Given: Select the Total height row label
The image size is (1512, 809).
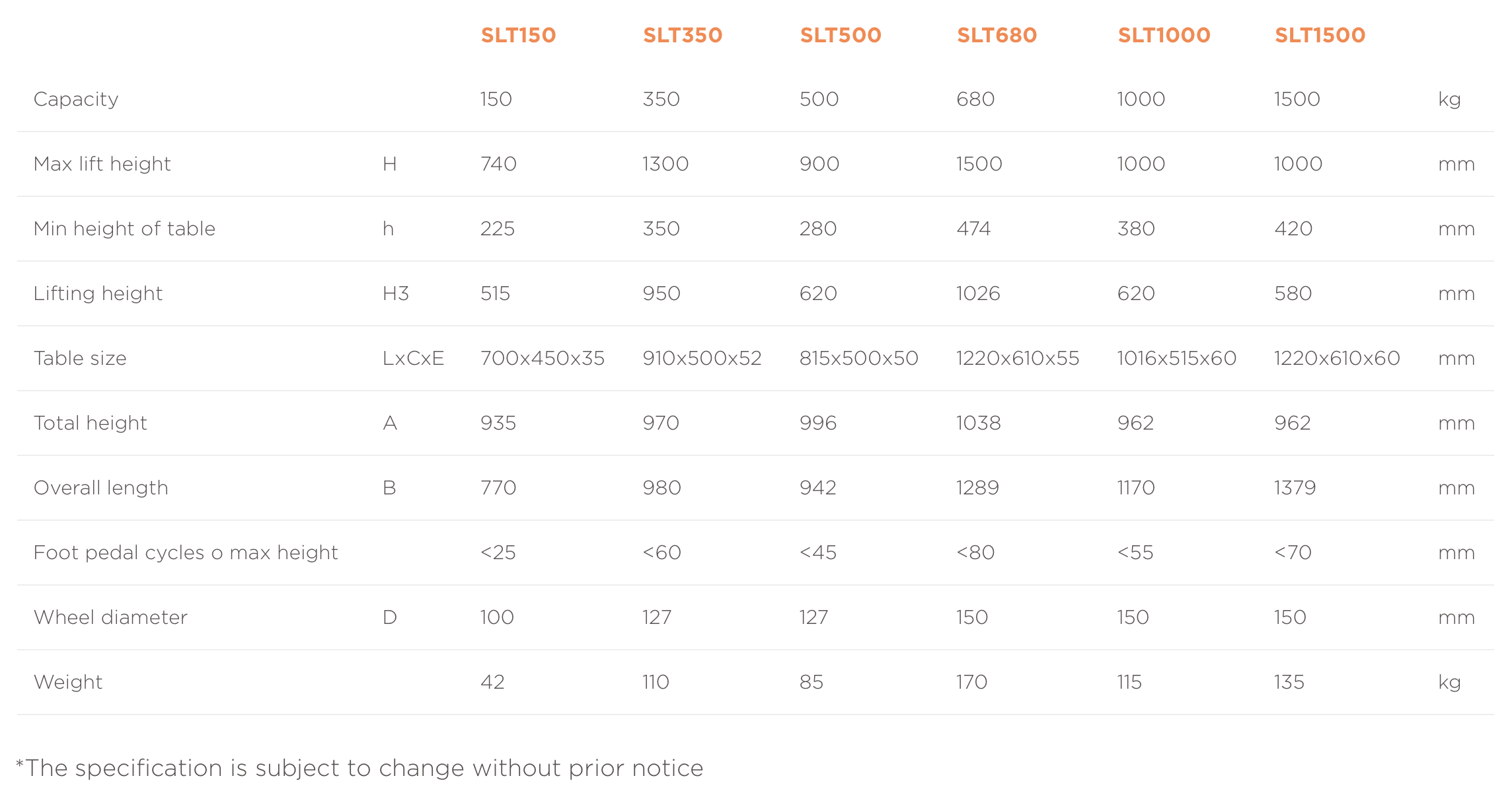Looking at the screenshot, I should [x=90, y=423].
